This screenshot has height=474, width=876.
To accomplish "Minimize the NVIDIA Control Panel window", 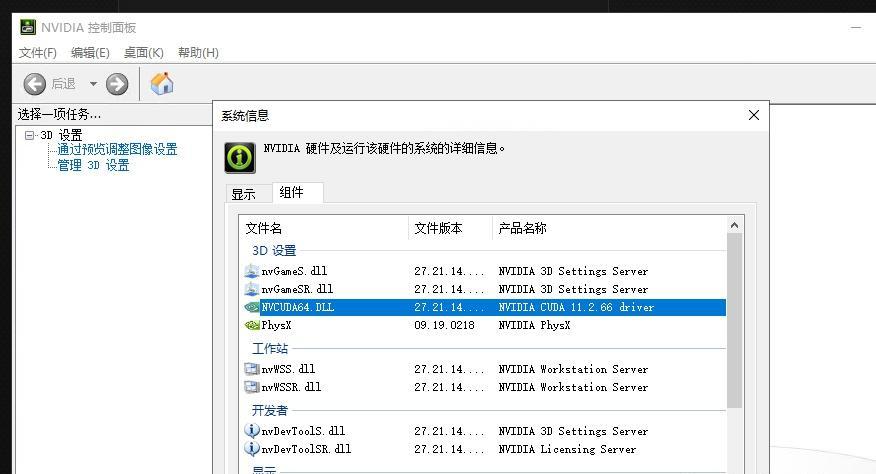I will (x=856, y=27).
